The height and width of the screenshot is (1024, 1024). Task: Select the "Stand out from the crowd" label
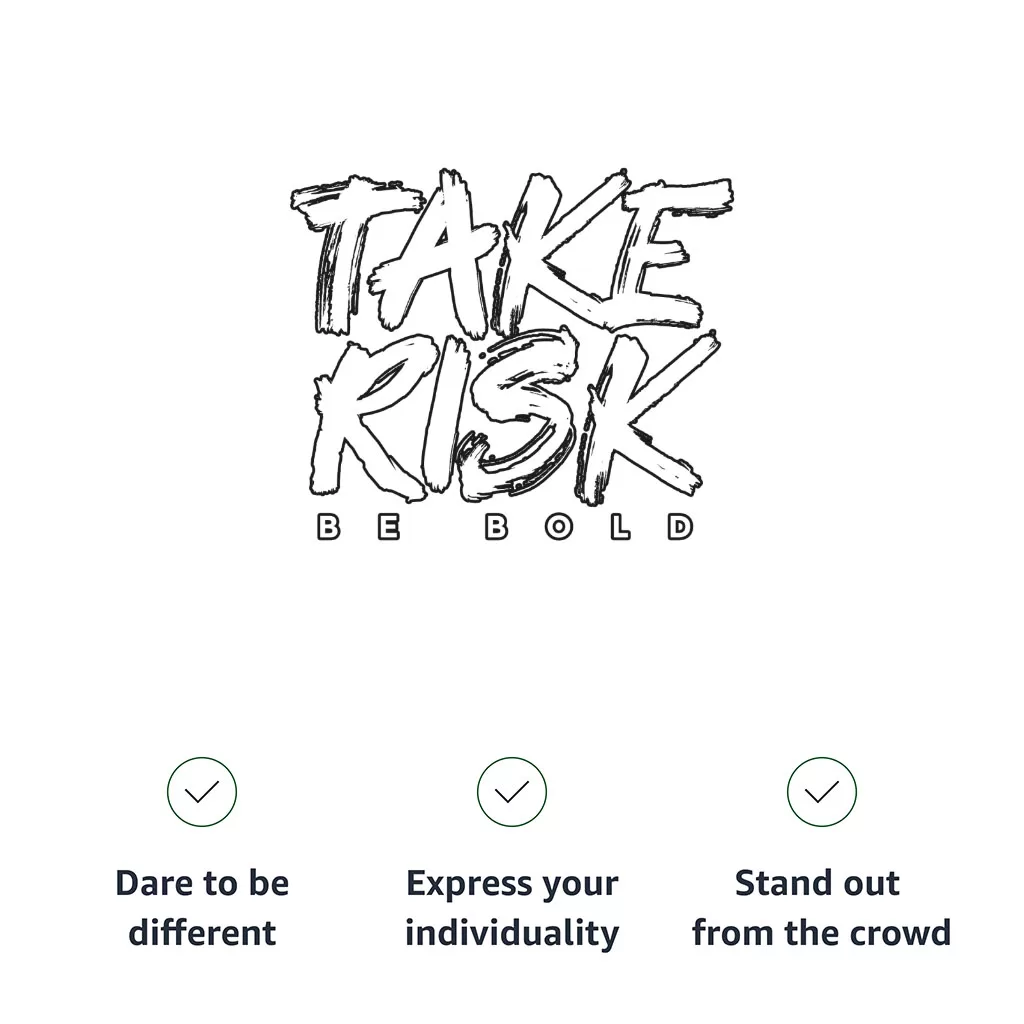pyautogui.click(x=821, y=908)
